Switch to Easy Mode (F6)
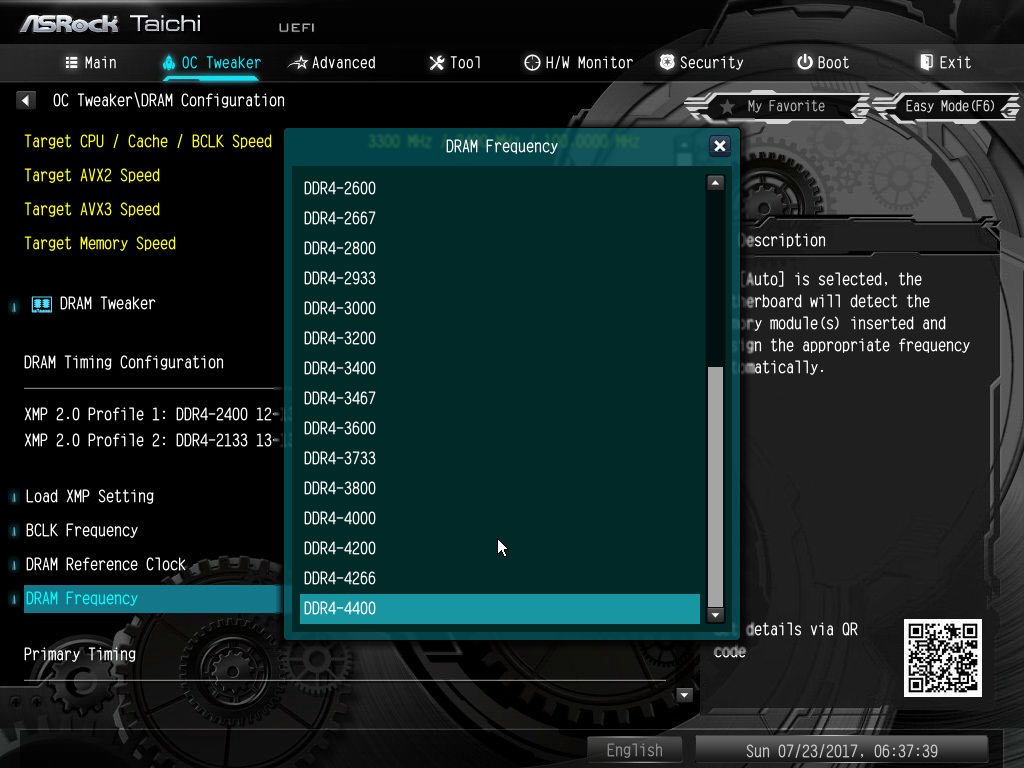1024x768 pixels. pos(947,106)
